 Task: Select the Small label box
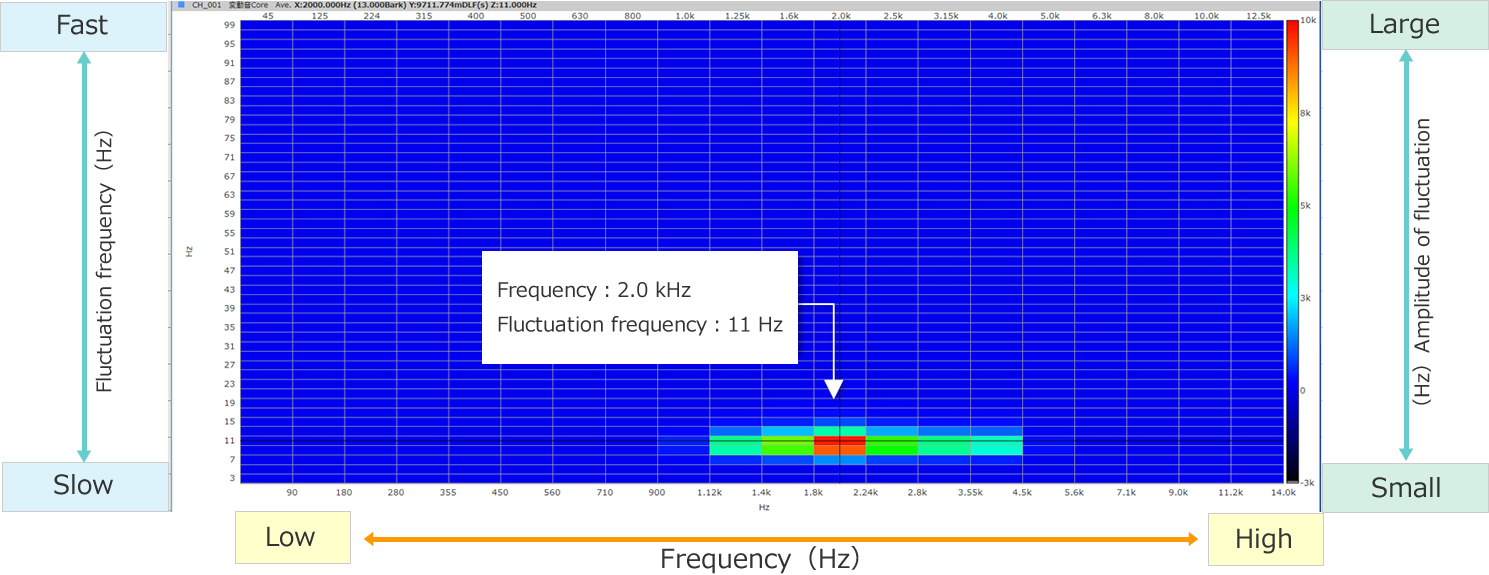[x=1406, y=488]
